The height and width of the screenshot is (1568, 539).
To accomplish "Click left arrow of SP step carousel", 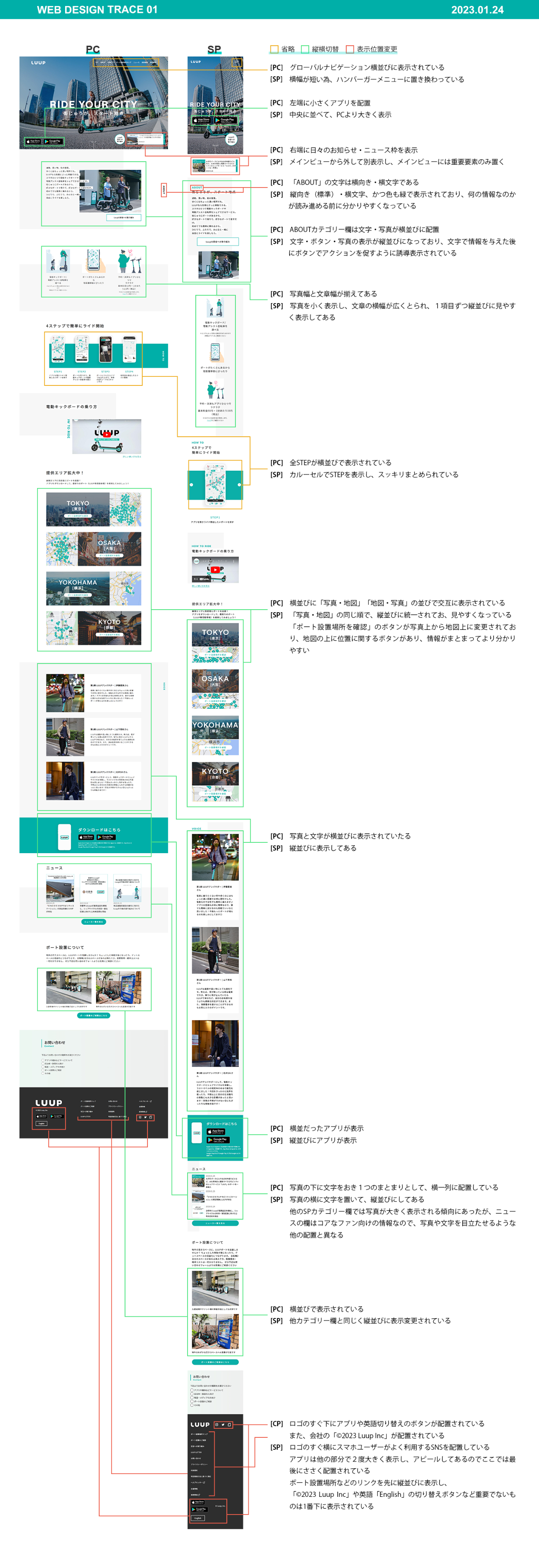I will 192,485.
